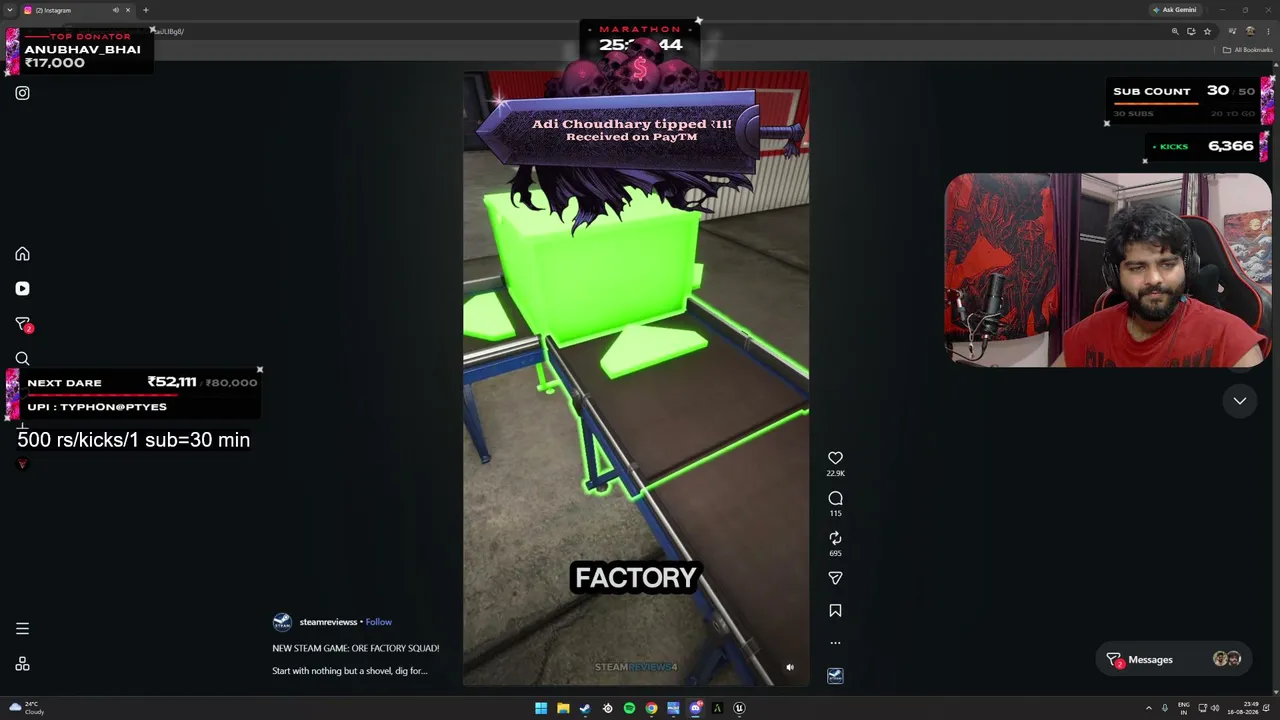1280x720 pixels.
Task: Open comments on the reel
Action: 835,498
